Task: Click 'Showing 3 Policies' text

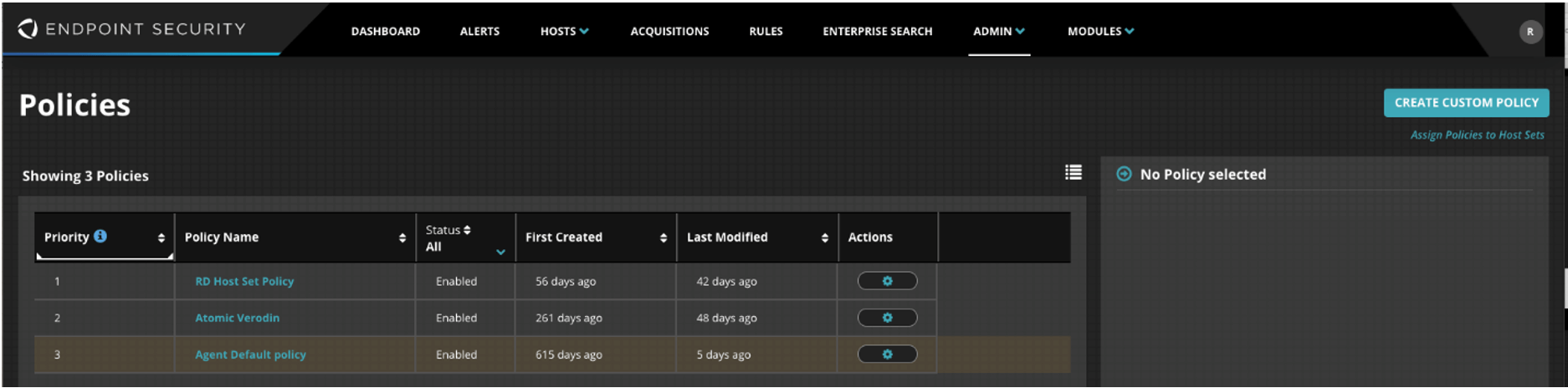Action: coord(85,176)
